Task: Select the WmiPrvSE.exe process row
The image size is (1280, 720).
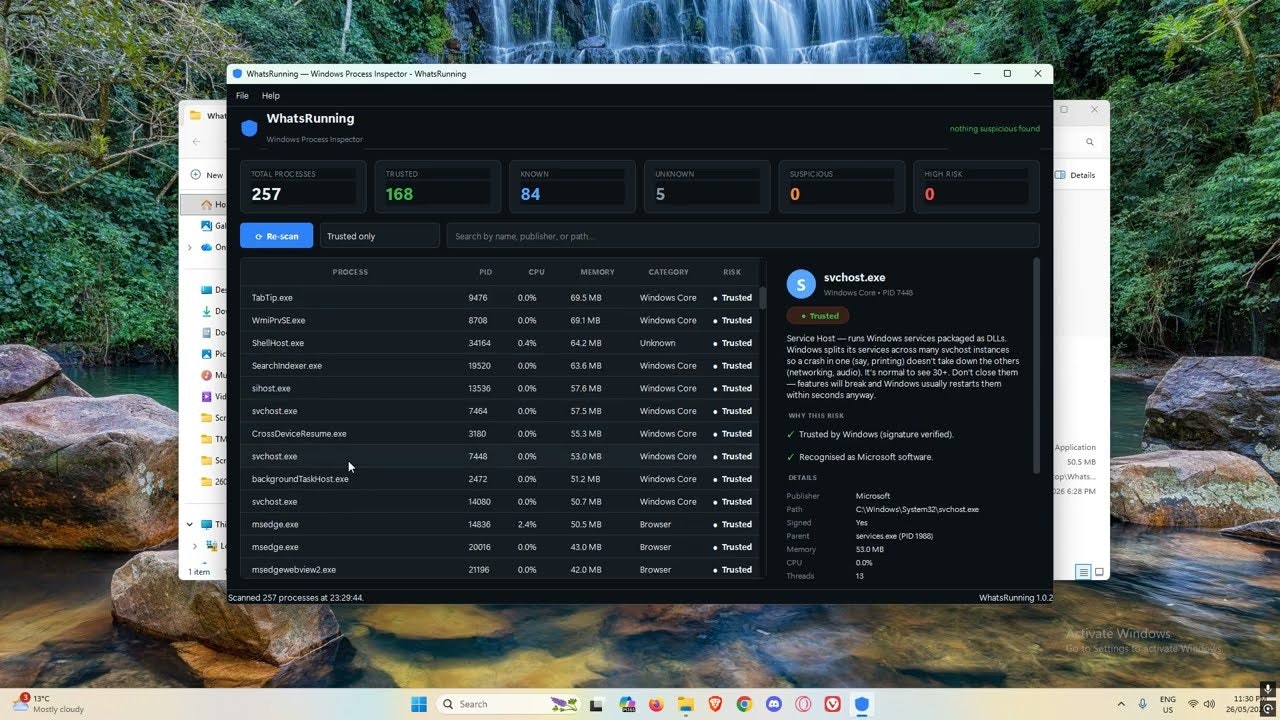Action: pos(500,320)
